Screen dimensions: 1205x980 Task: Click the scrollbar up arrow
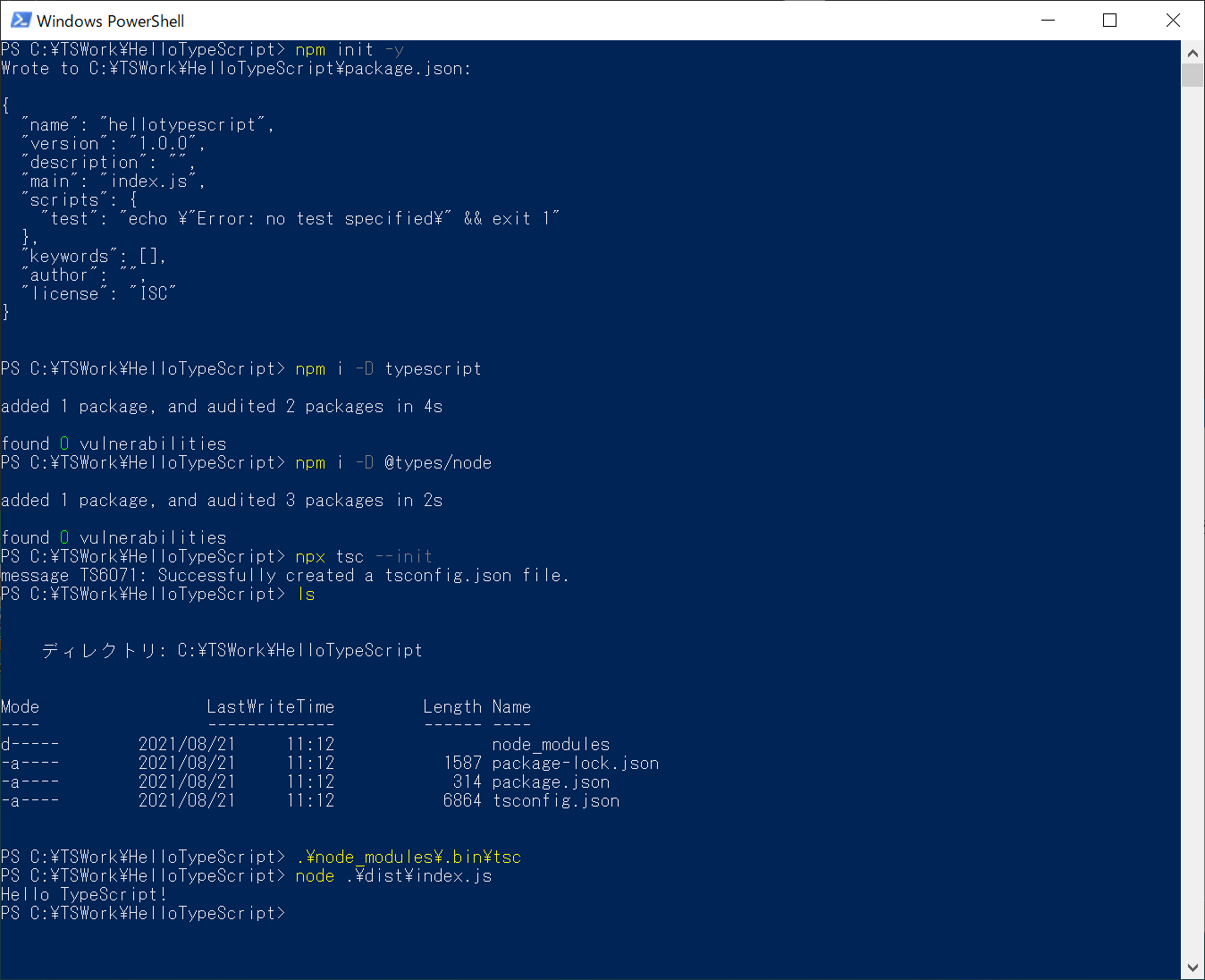click(1192, 52)
